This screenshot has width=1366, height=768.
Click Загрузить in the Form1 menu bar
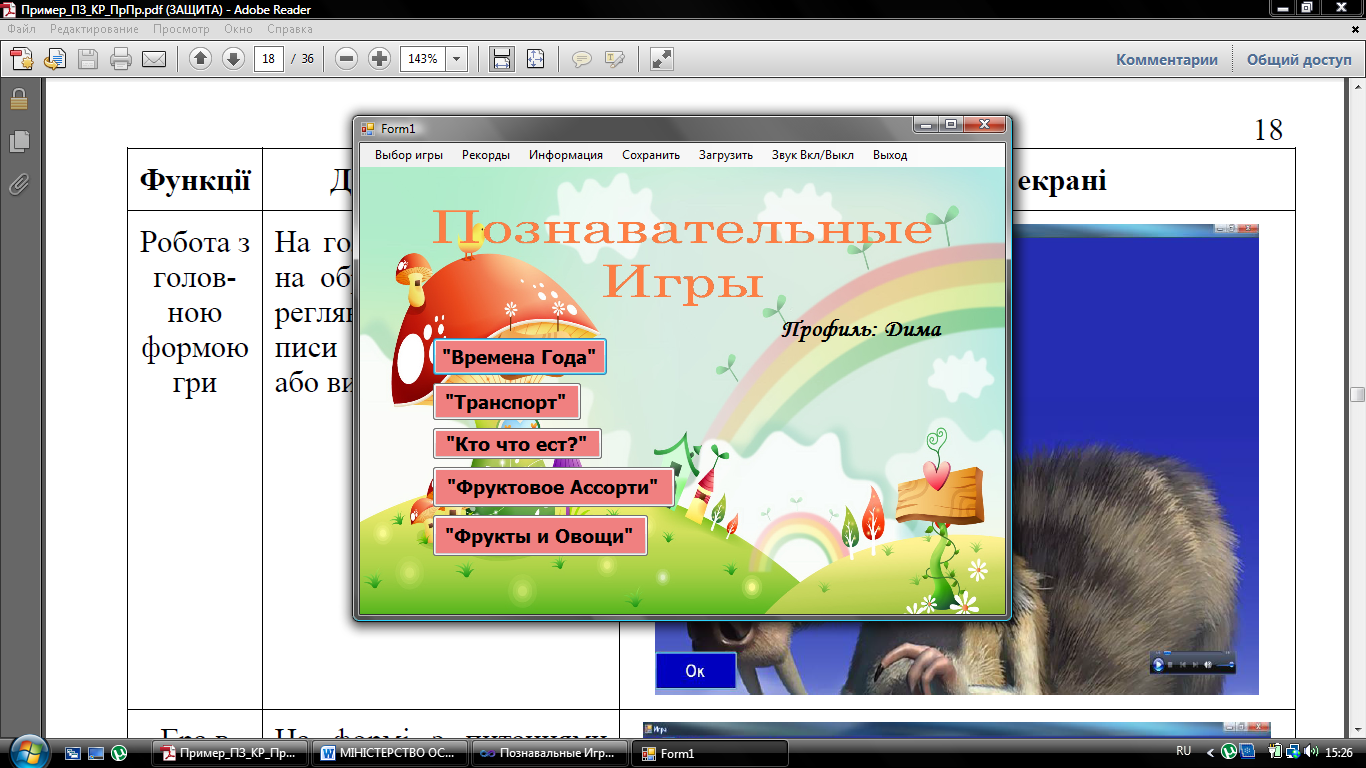[x=726, y=155]
